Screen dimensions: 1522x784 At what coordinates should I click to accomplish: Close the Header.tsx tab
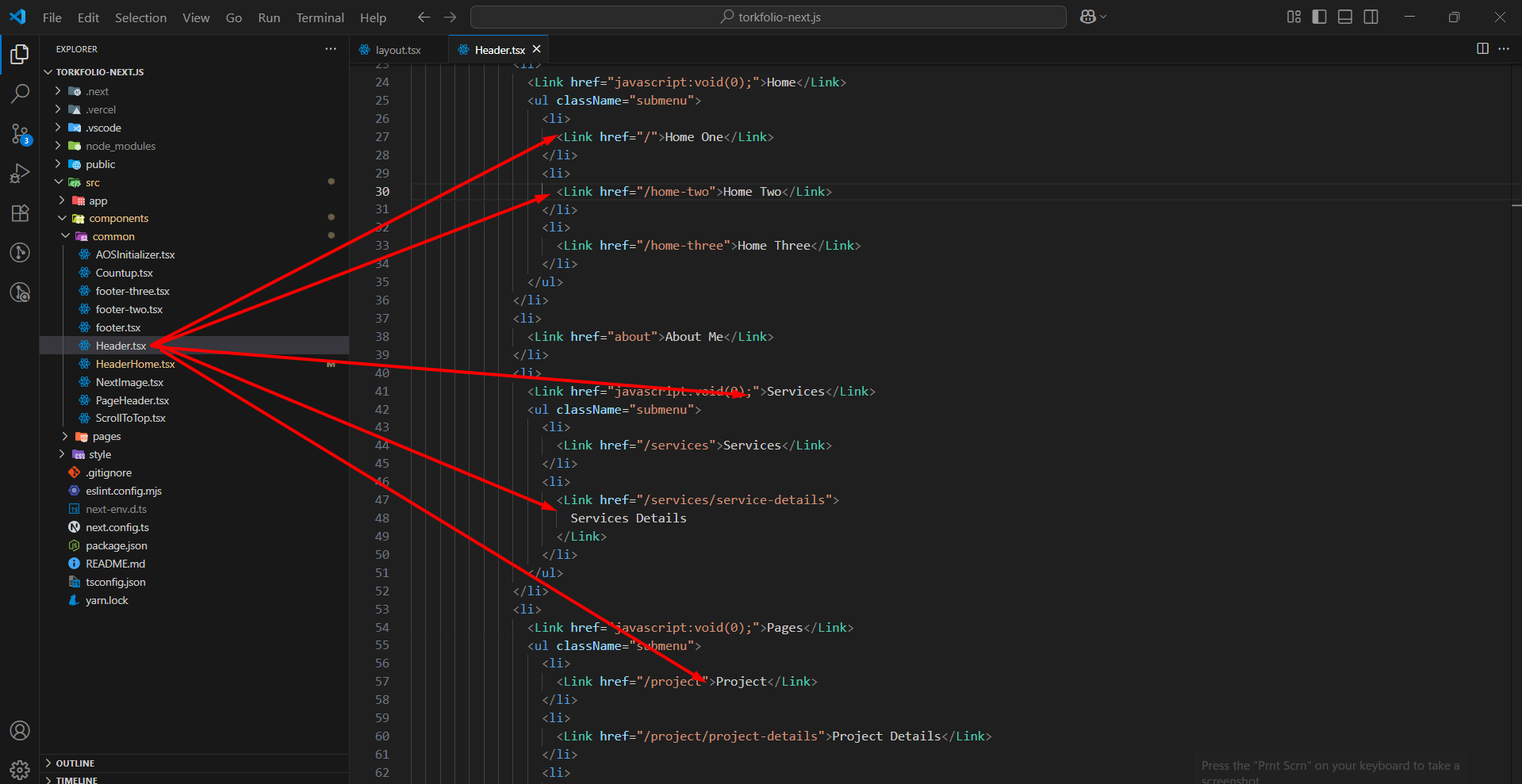537,49
